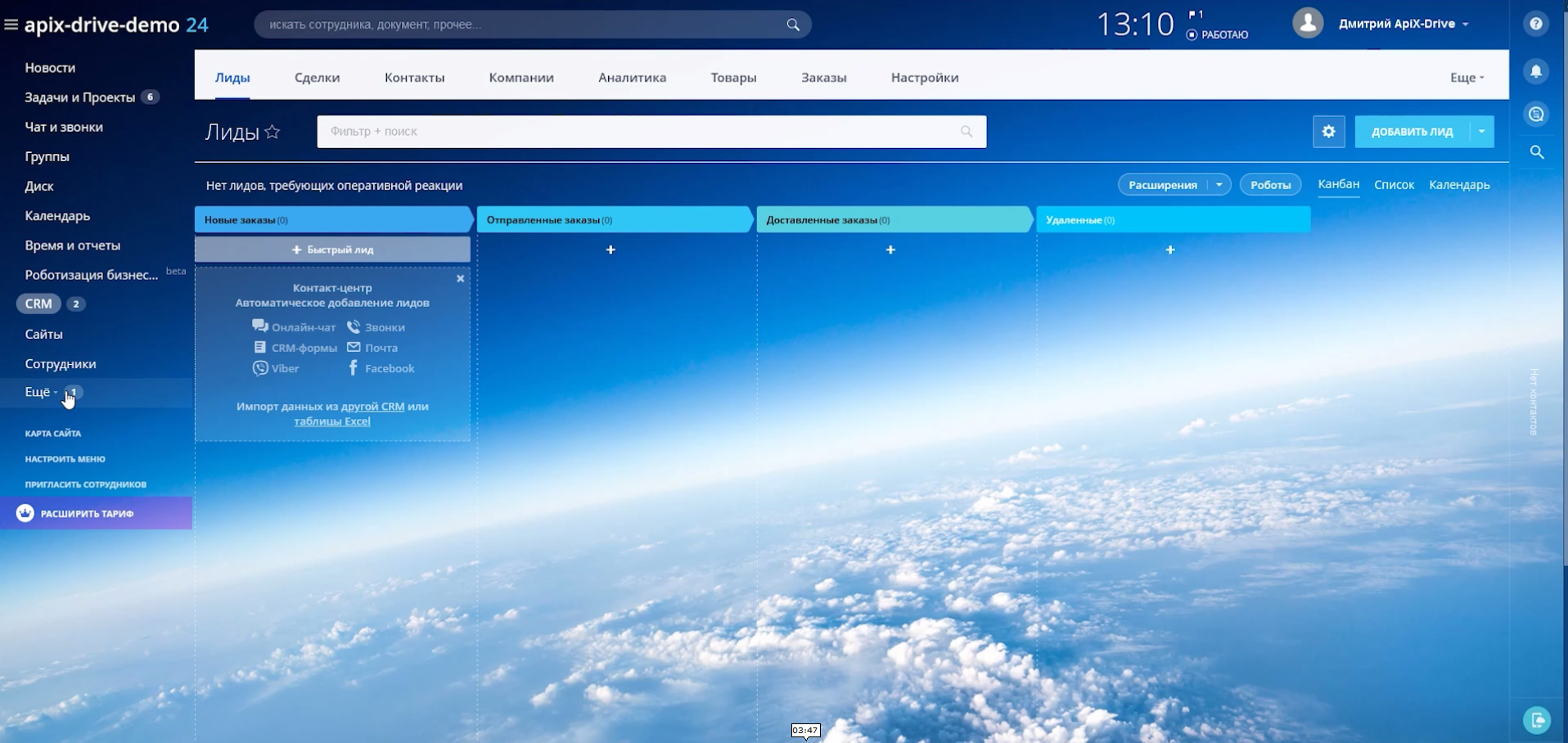Toggle the РАБОТАЮ work status indicator
Image resolution: width=1568 pixels, height=743 pixels.
pyautogui.click(x=1217, y=34)
